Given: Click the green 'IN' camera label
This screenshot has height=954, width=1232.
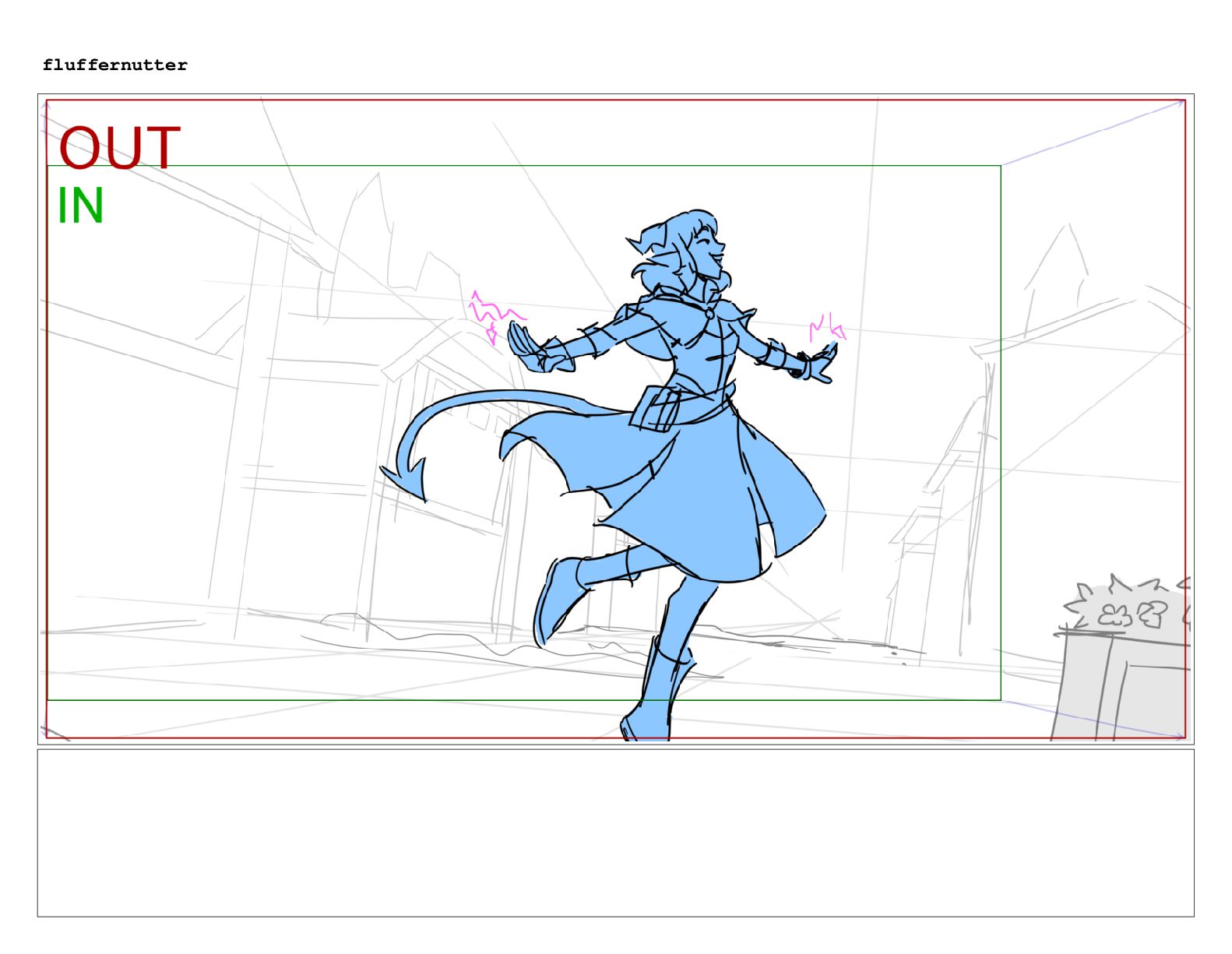Looking at the screenshot, I should [80, 206].
